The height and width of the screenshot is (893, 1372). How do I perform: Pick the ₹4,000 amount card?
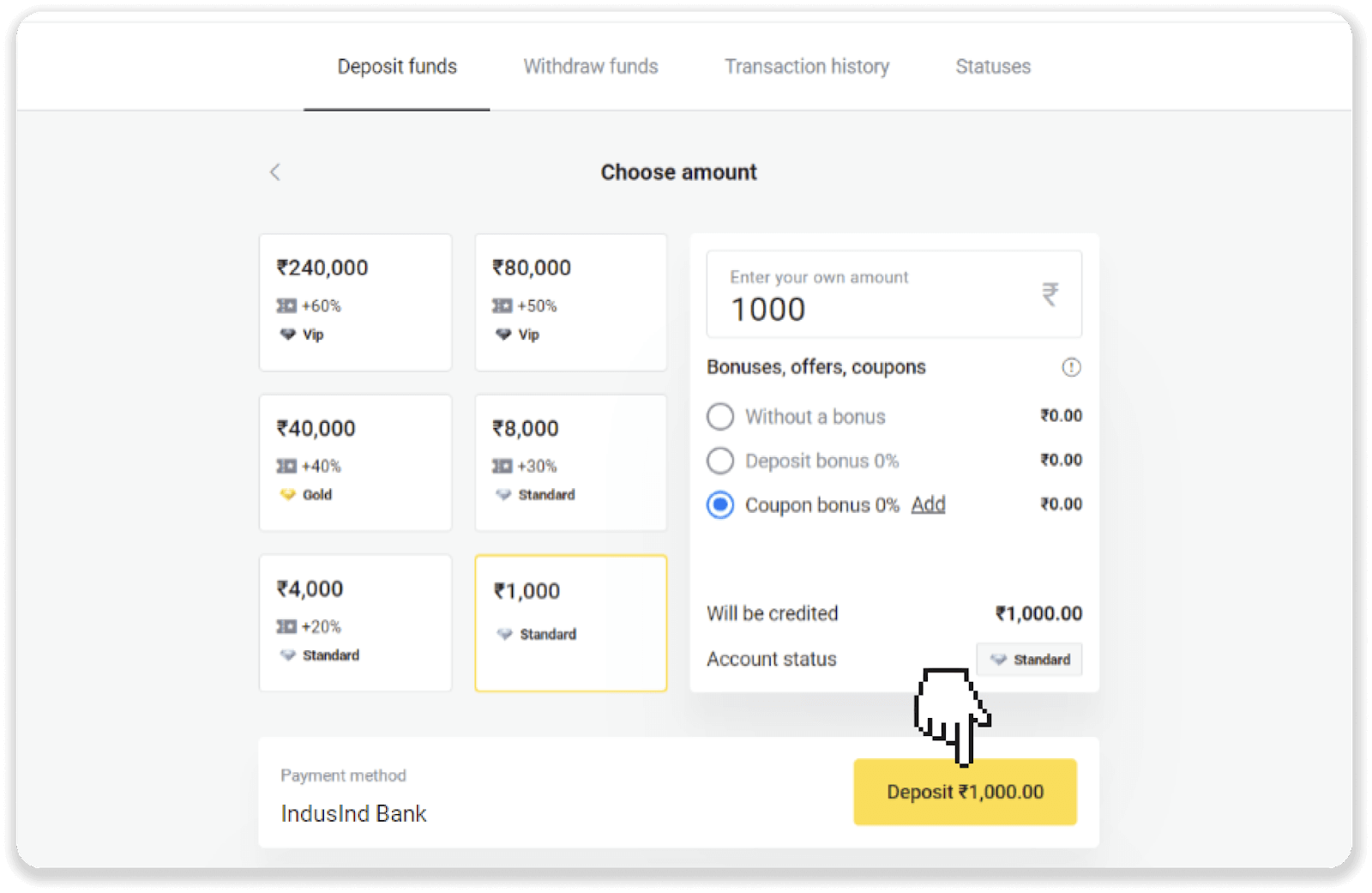(x=355, y=623)
